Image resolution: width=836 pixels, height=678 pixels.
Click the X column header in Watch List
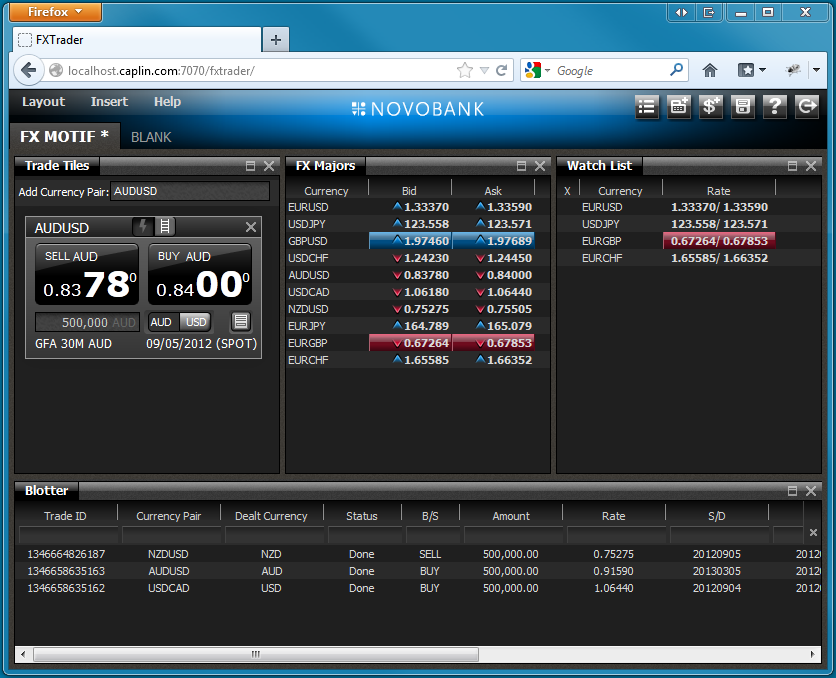coord(567,191)
